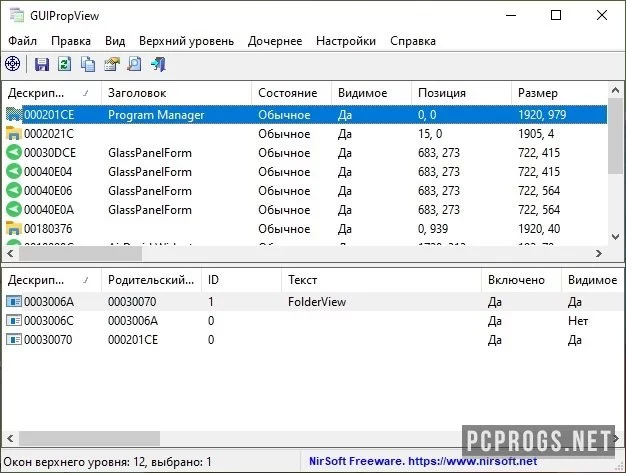Click status text Окон верхнего уровня: 12

[75, 462]
